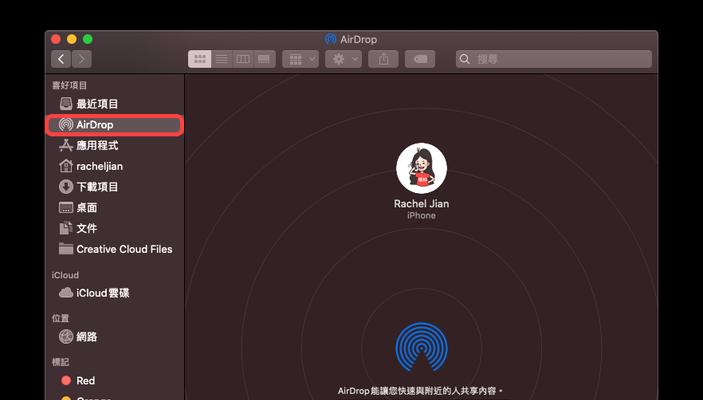Click the AirDrop icon in the title bar
This screenshot has height=400, width=703.
[x=330, y=39]
